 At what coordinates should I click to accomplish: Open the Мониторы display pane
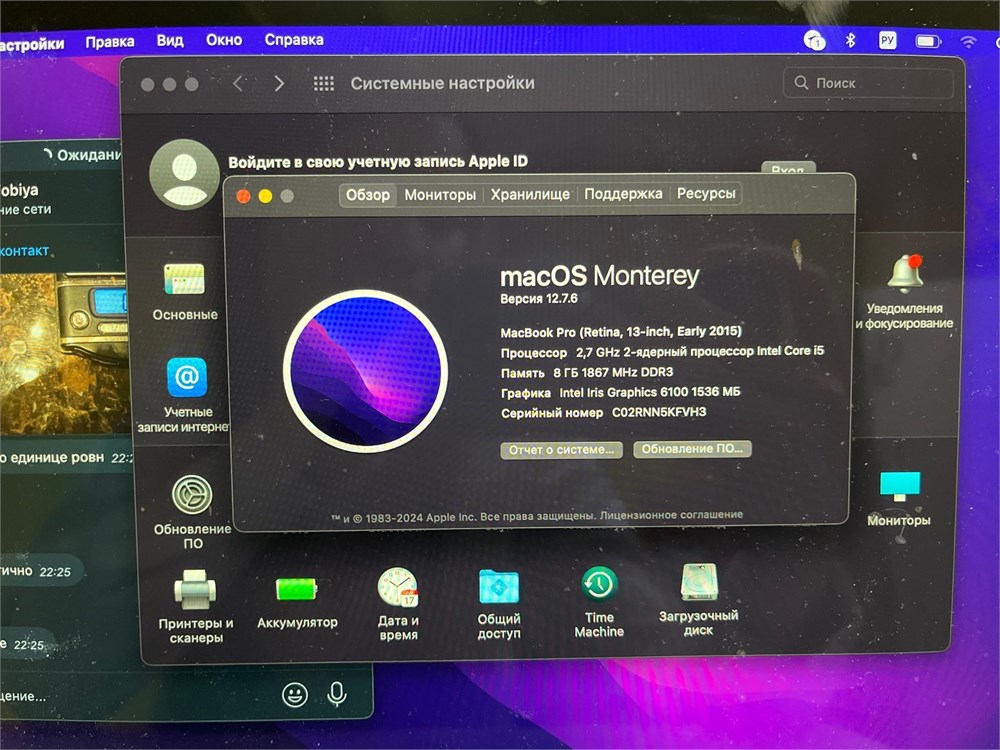click(900, 486)
